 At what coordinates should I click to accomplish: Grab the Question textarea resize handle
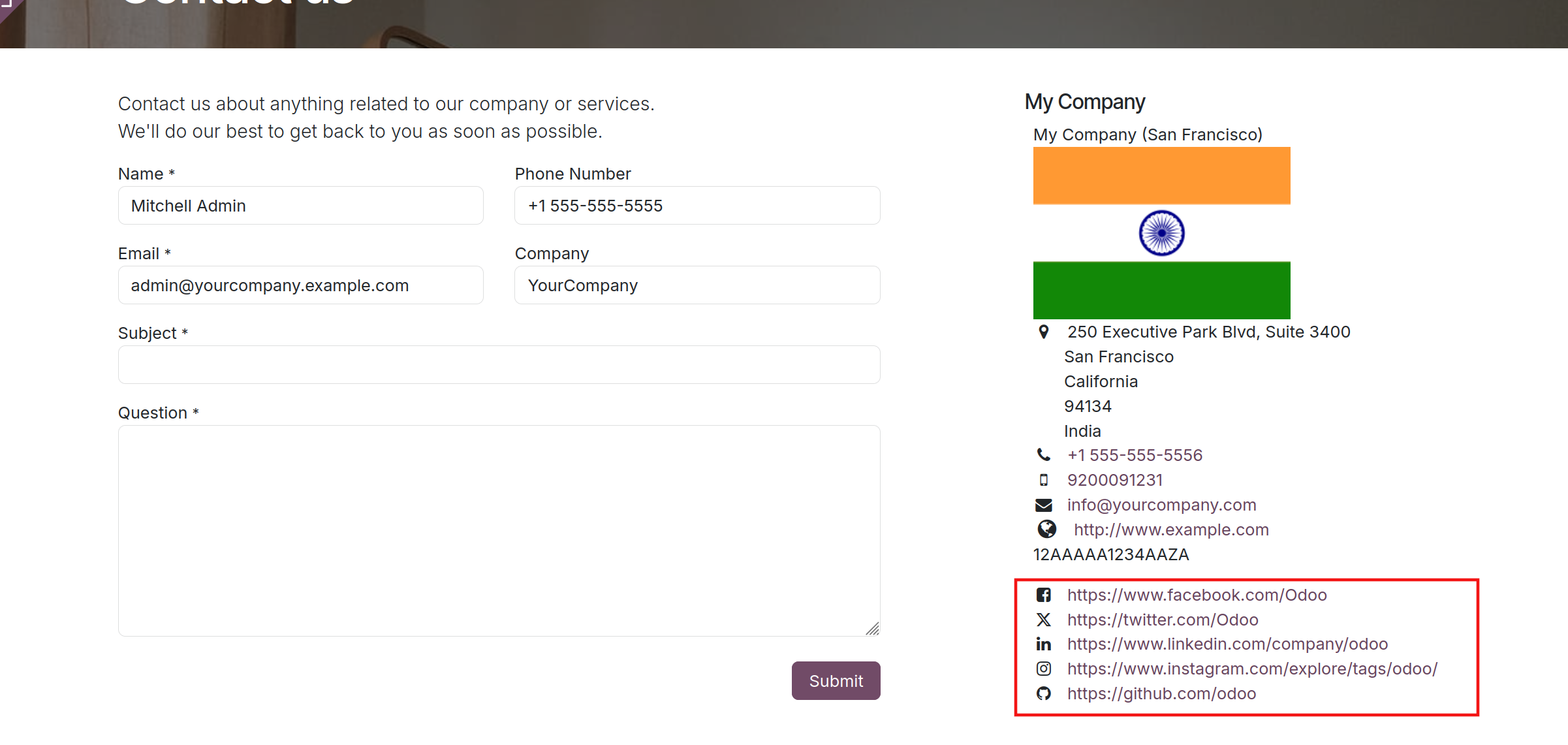[x=873, y=629]
